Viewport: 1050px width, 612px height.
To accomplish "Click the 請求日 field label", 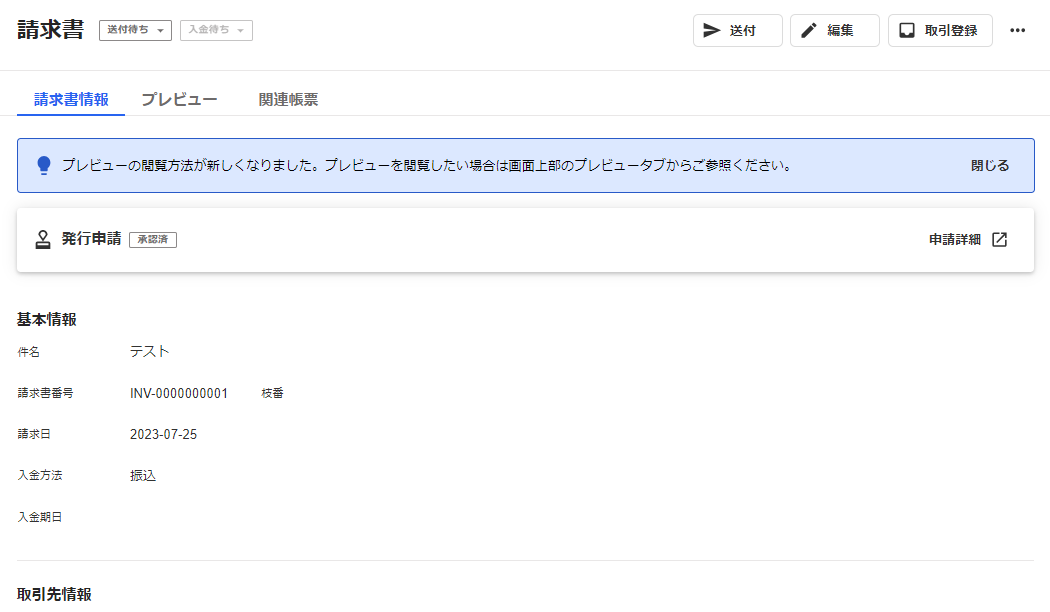I will 34,434.
